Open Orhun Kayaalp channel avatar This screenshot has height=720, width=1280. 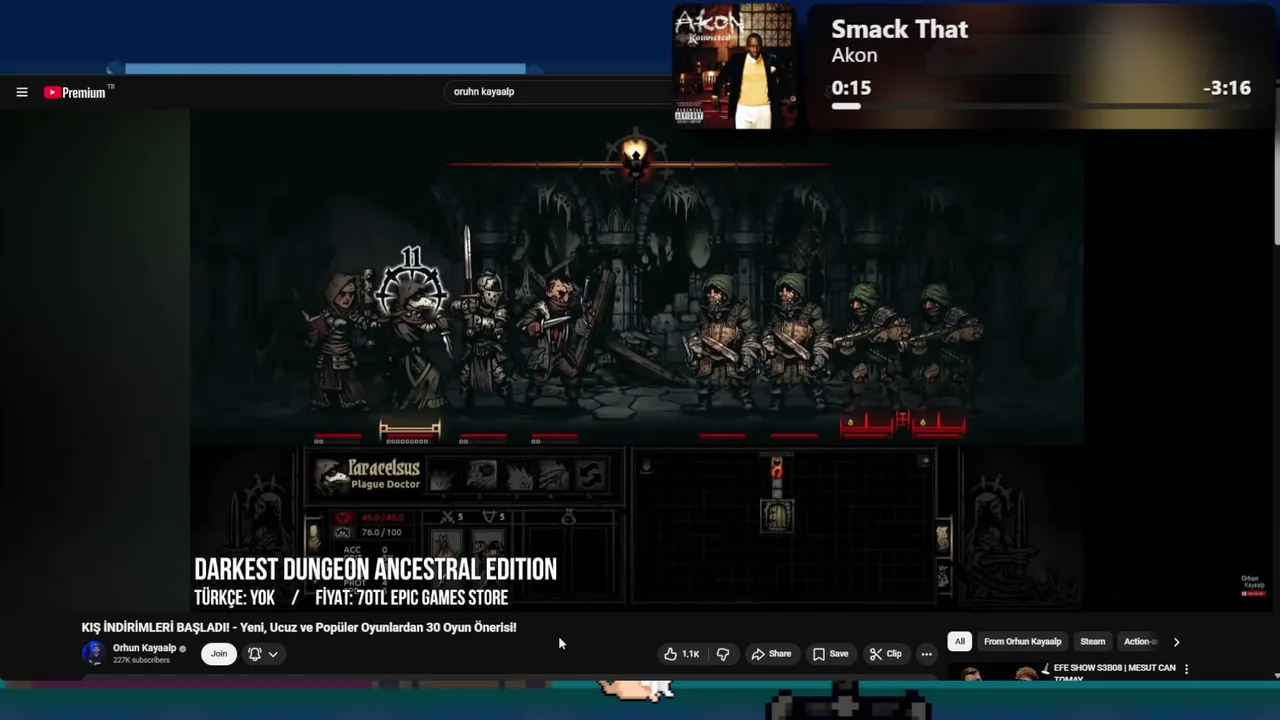[x=94, y=654]
